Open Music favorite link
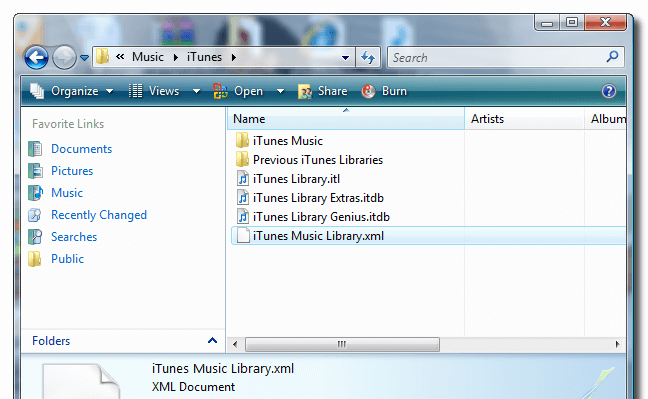 [67, 193]
